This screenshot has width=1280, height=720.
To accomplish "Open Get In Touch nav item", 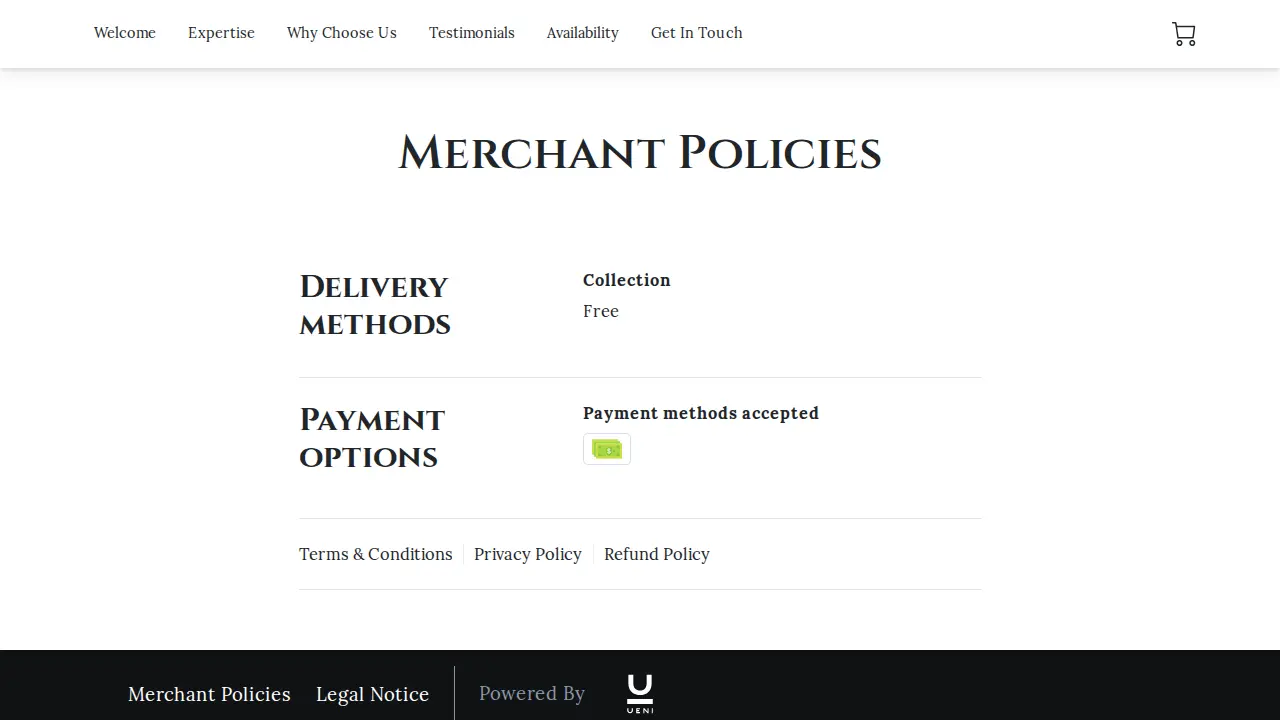I will pyautogui.click(x=697, y=33).
